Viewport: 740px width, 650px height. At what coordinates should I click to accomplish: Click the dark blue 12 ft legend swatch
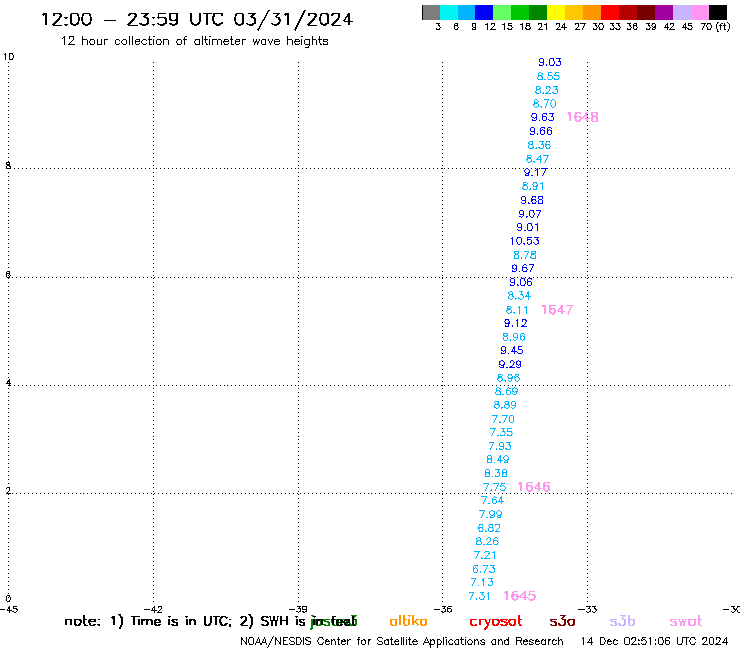484,12
